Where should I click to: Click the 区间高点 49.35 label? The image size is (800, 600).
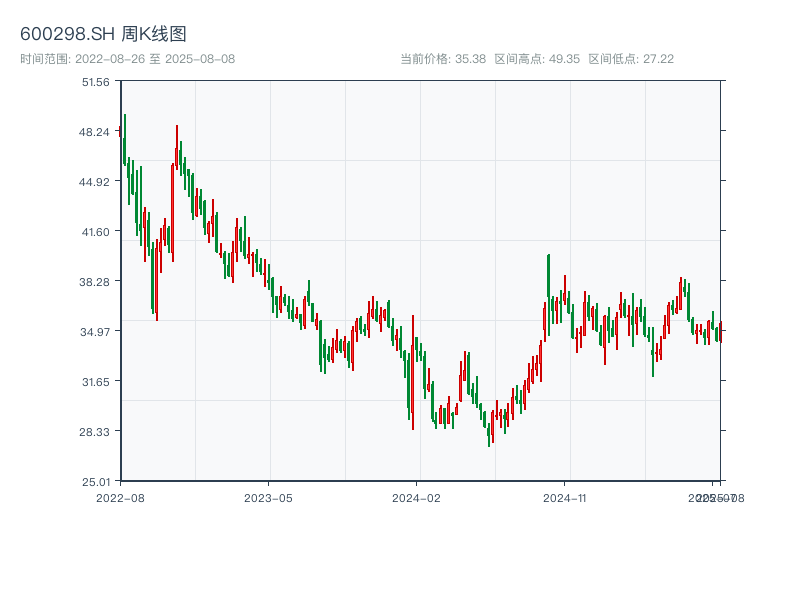537,59
